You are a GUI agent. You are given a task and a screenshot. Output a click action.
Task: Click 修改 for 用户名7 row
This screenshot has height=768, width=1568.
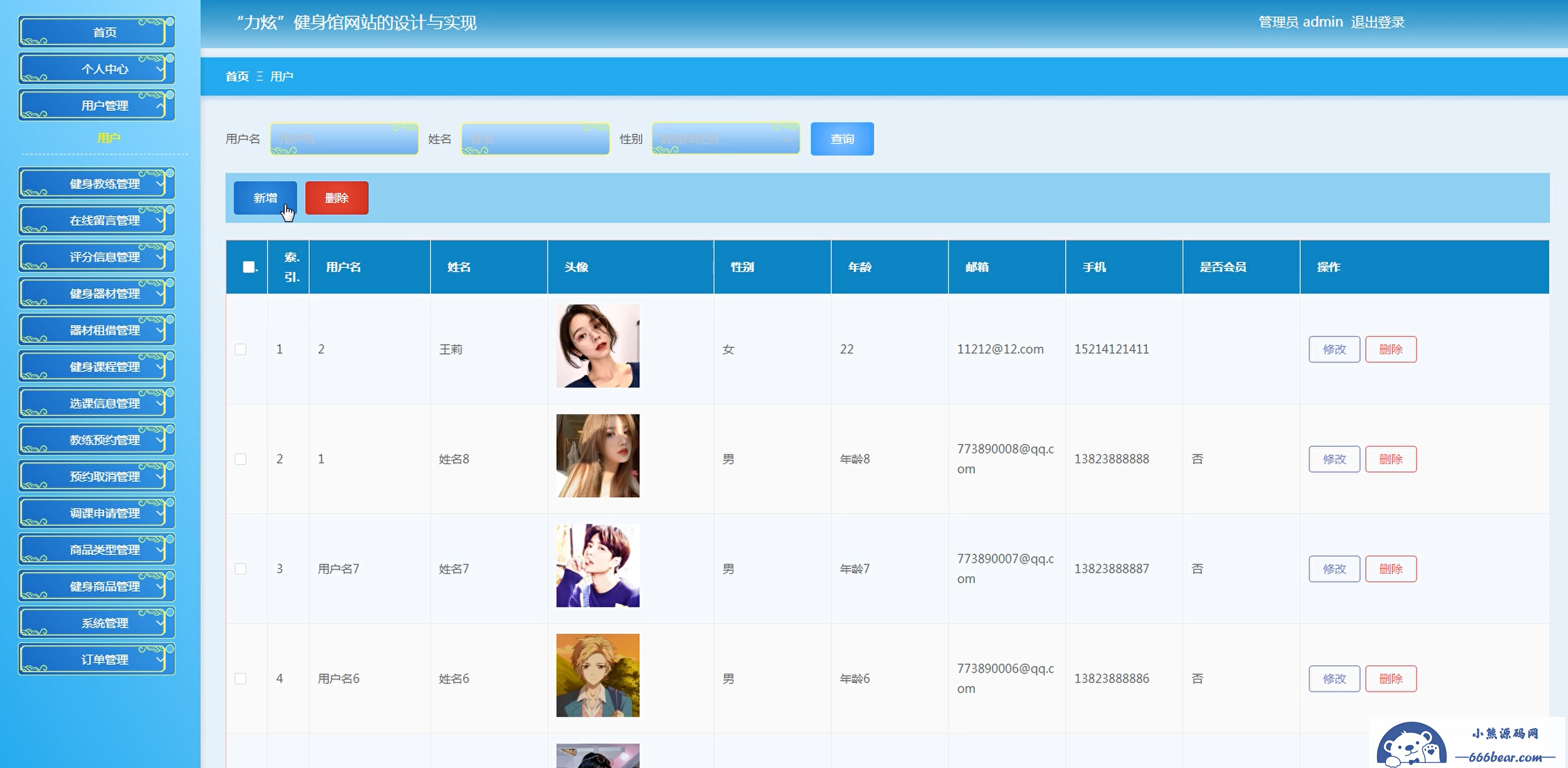pos(1334,568)
